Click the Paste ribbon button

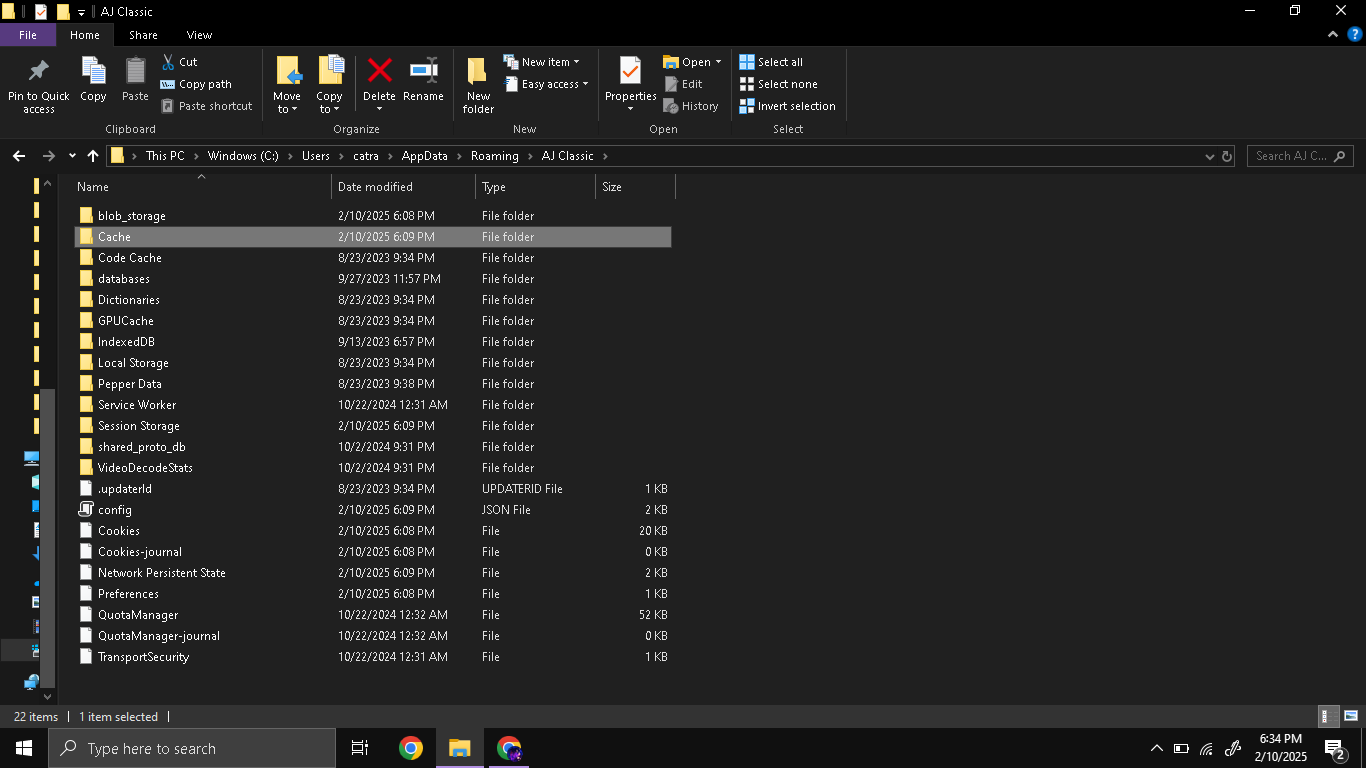135,79
